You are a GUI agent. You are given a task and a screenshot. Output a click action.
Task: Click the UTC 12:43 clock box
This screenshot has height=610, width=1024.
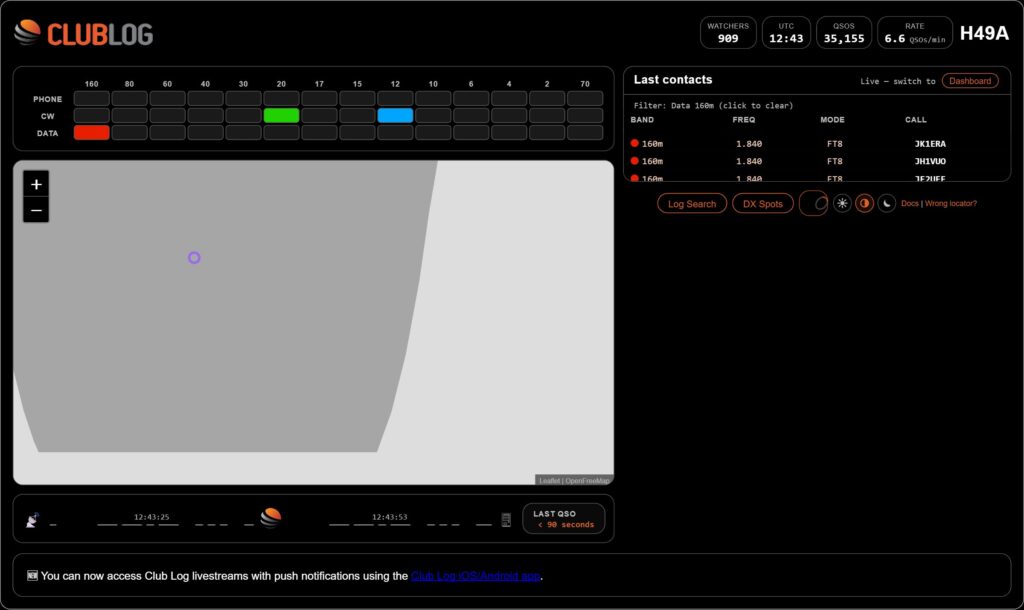(x=786, y=33)
